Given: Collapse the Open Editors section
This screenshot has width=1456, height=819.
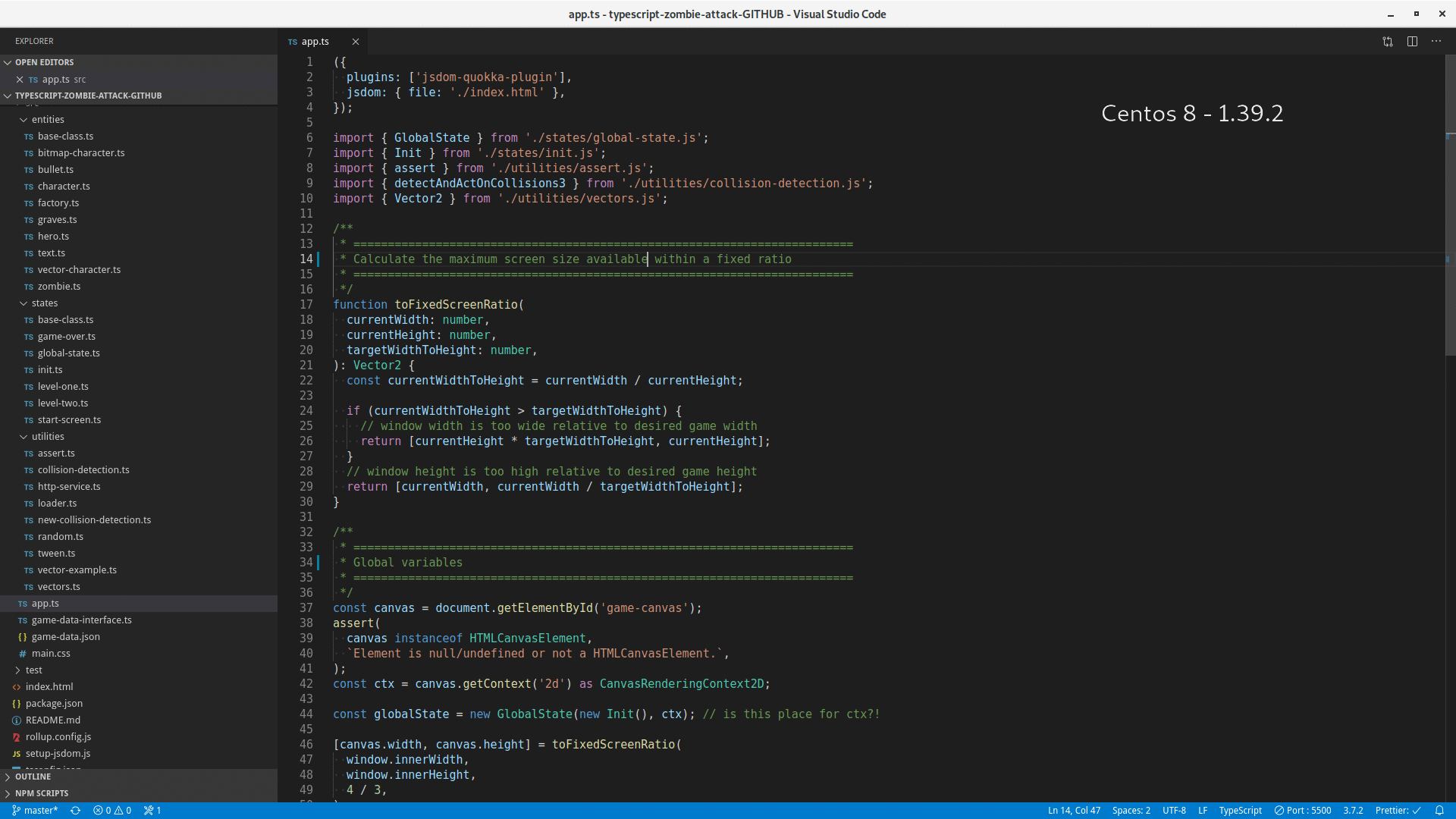Looking at the screenshot, I should click(x=139, y=62).
